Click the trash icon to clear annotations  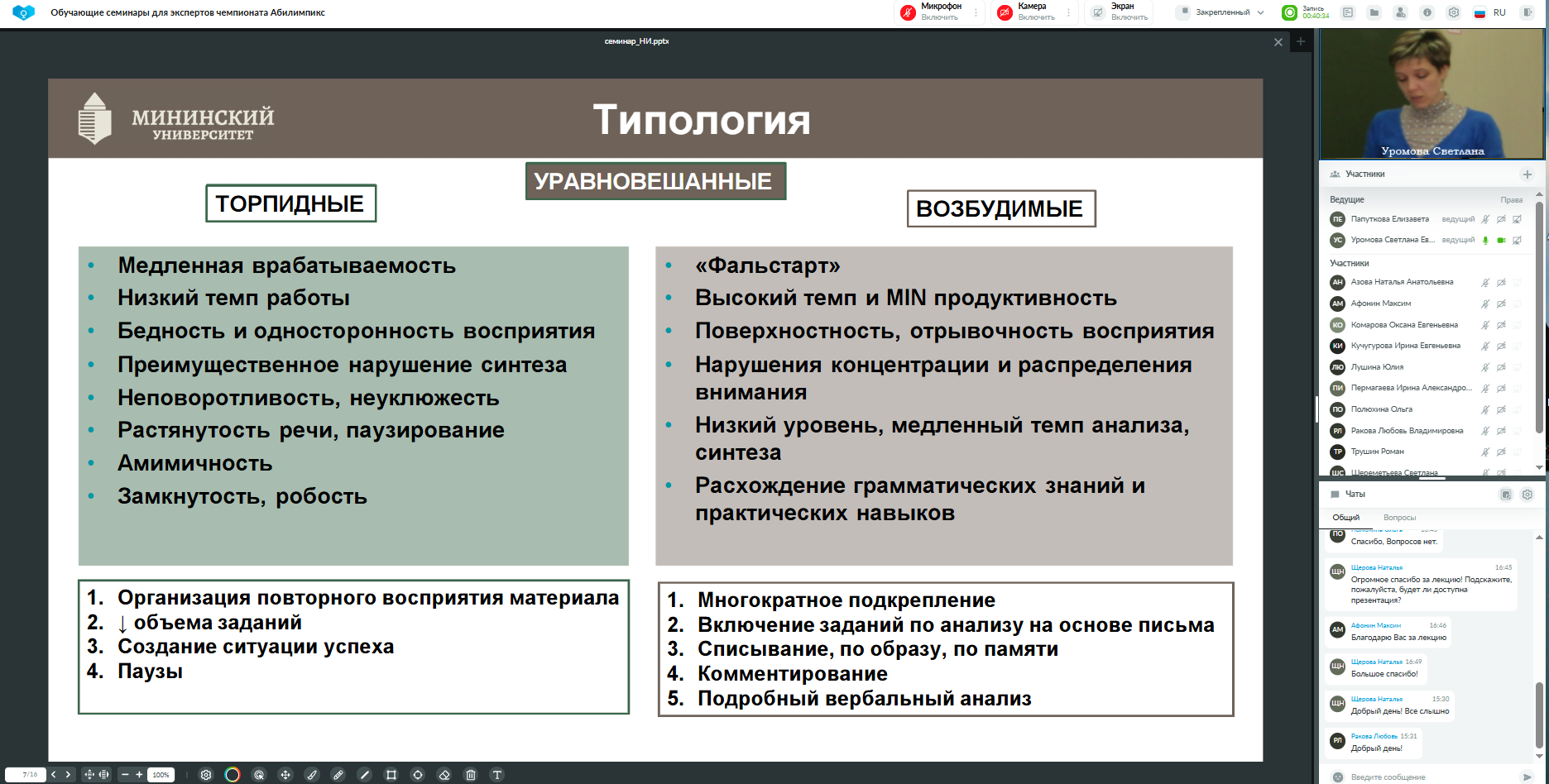471,775
